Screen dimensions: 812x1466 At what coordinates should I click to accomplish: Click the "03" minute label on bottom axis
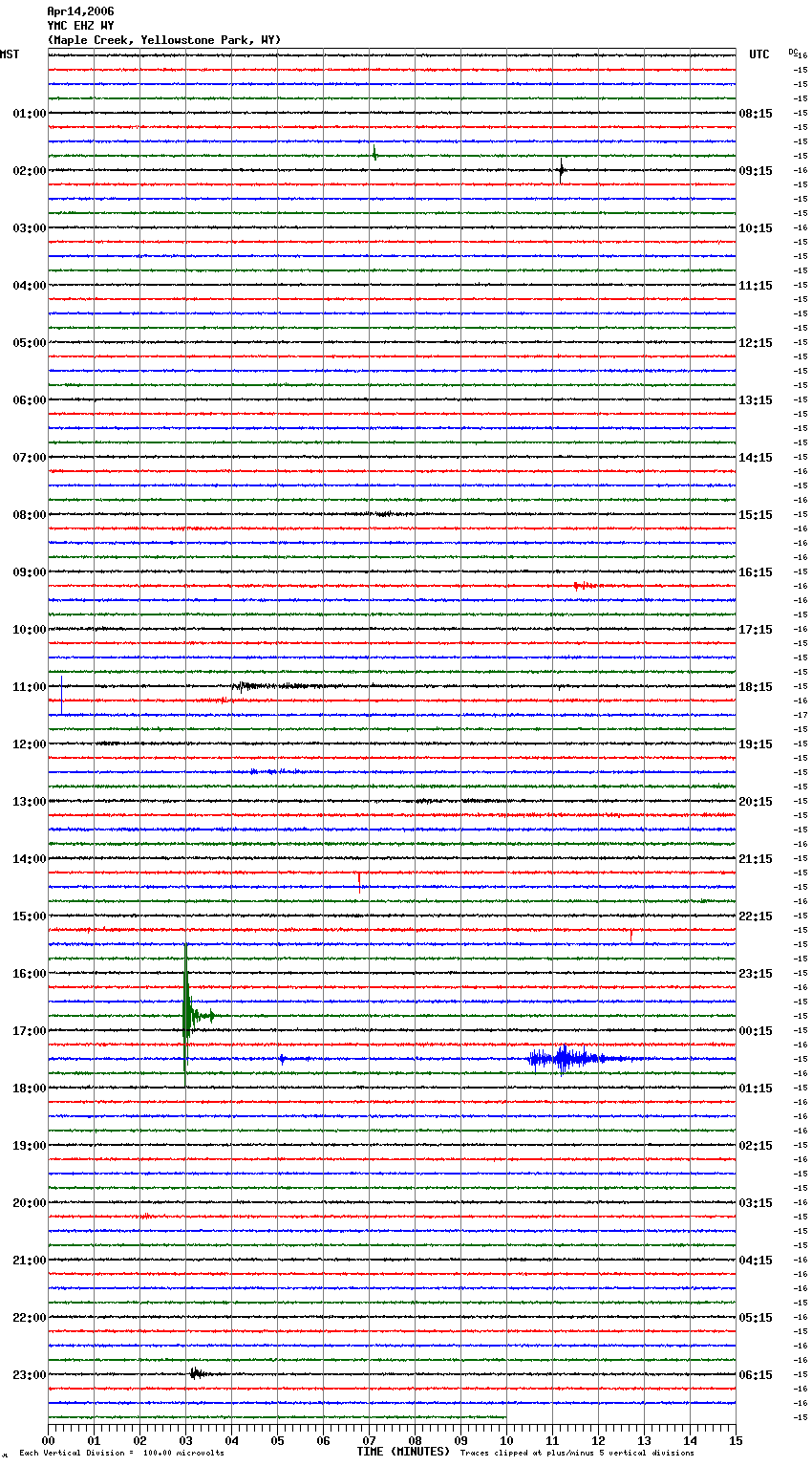click(185, 1440)
